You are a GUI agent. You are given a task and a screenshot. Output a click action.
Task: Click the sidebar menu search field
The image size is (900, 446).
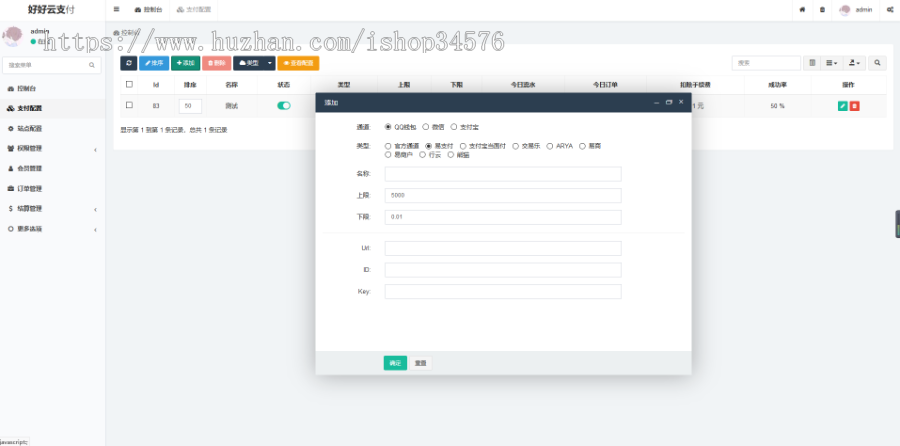point(52,65)
